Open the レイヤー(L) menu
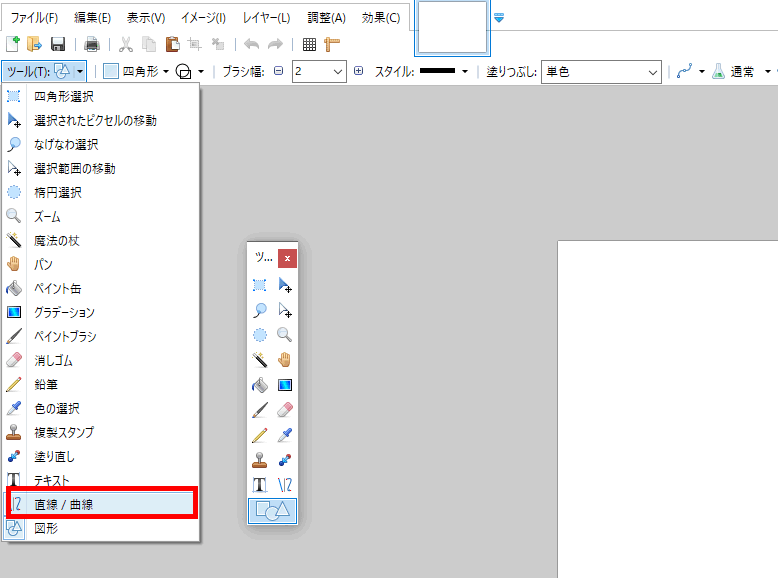The height and width of the screenshot is (578, 778). point(266,18)
